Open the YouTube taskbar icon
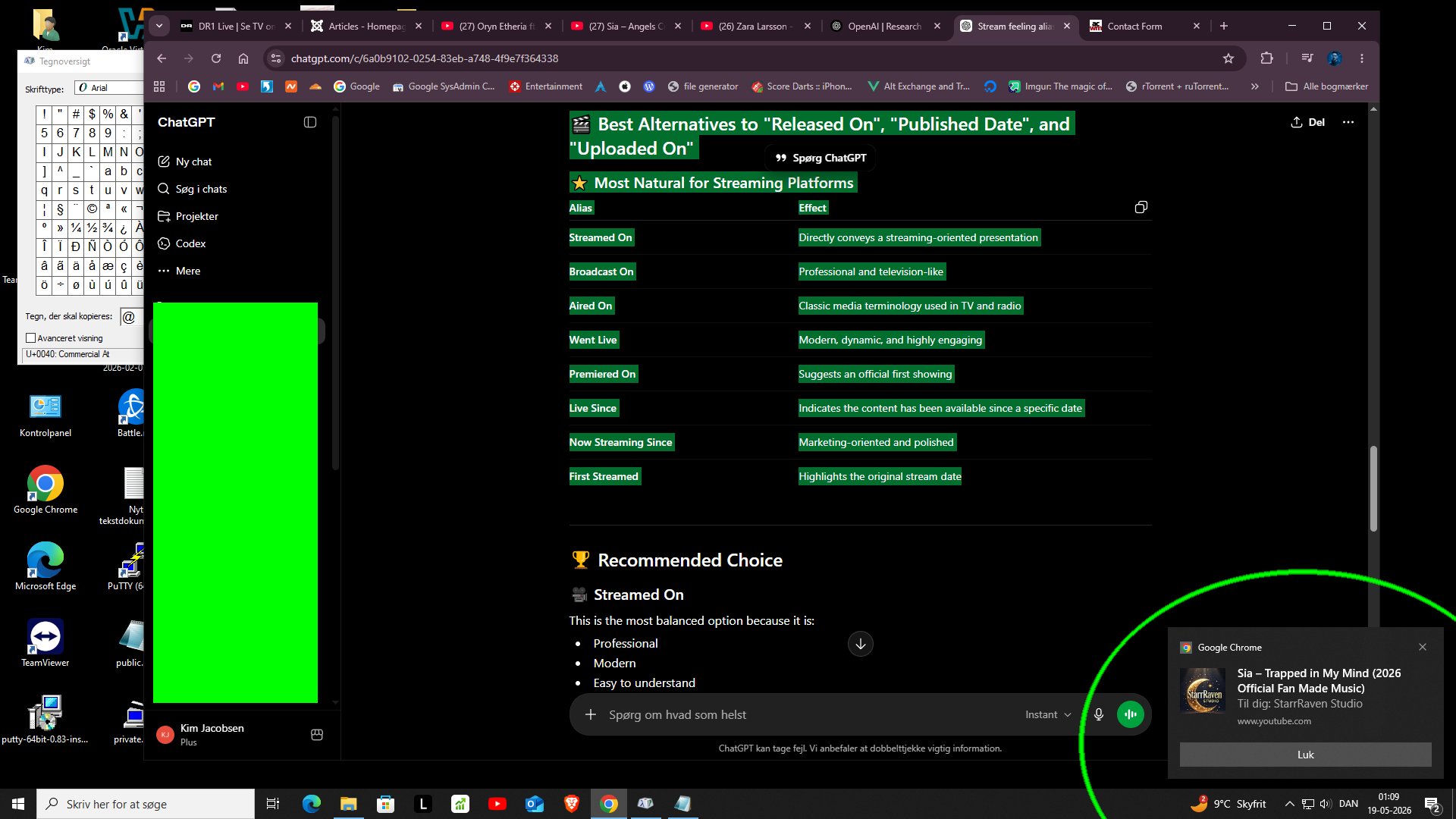 497,804
